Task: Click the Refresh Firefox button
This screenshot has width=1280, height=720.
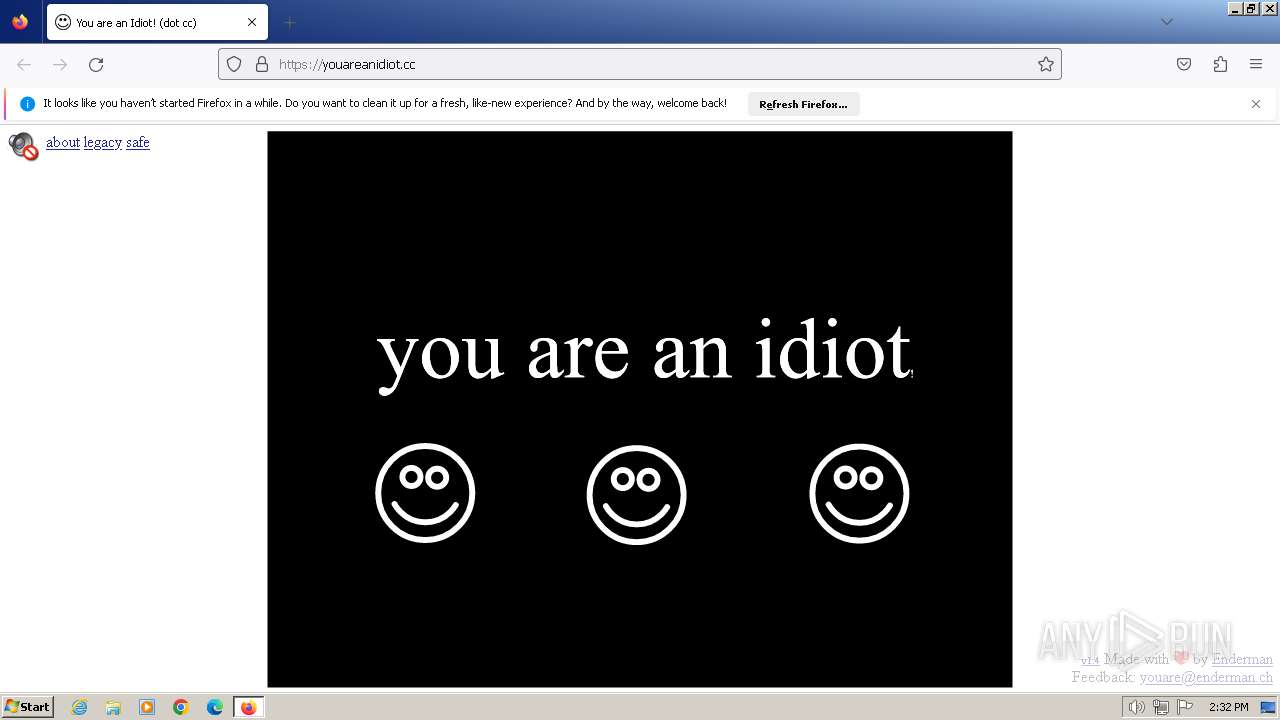Action: pos(803,104)
